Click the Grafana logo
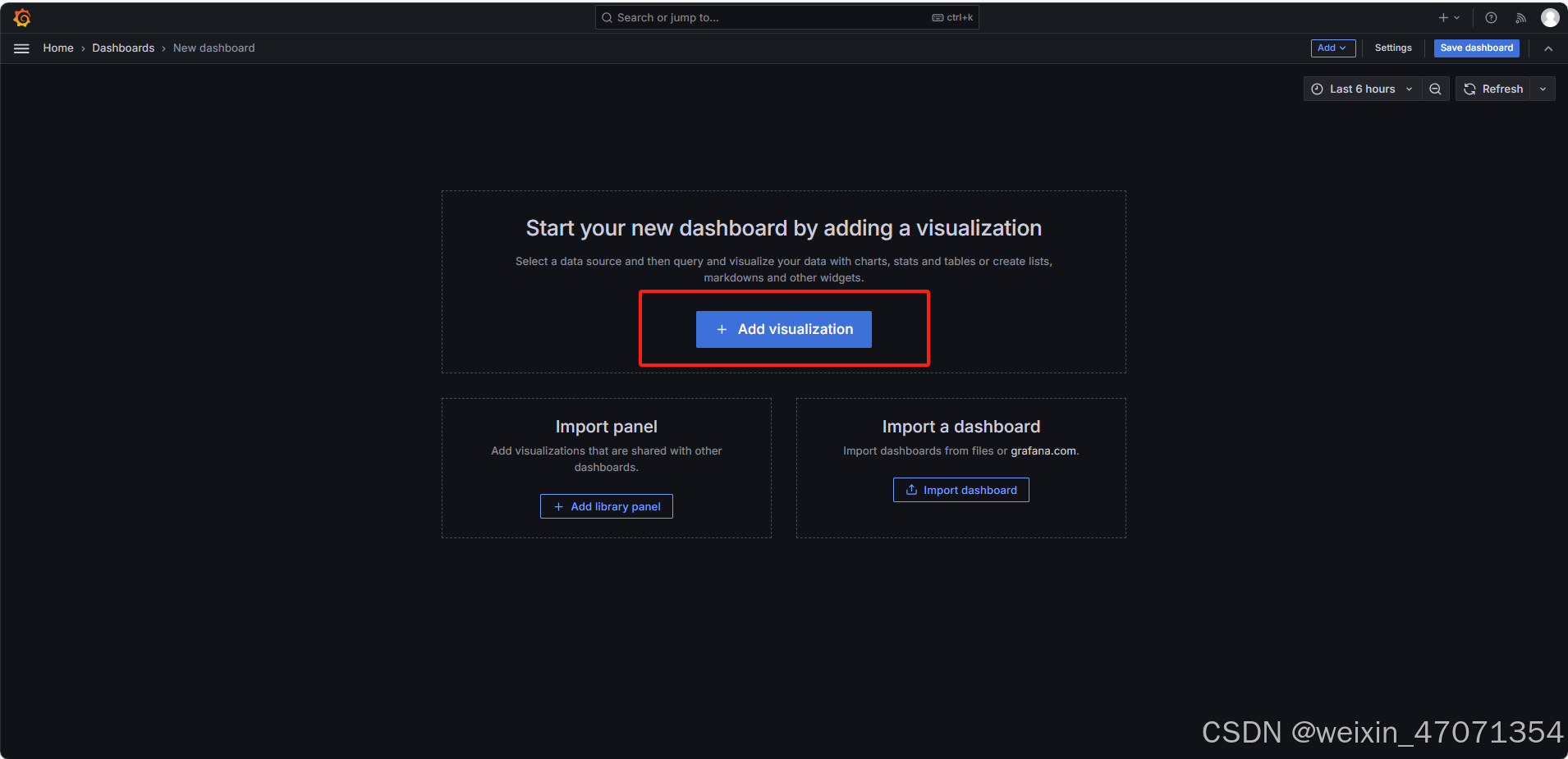This screenshot has width=1568, height=759. tap(22, 16)
